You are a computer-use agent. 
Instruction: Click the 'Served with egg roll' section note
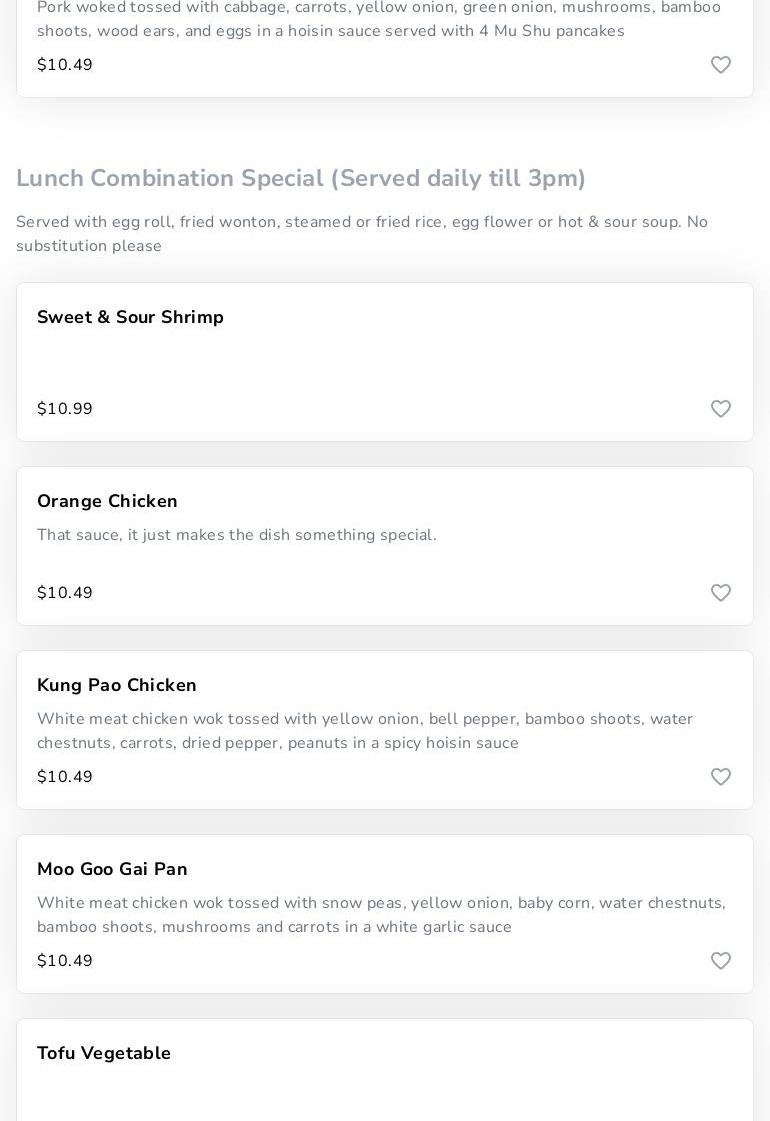[x=362, y=234]
